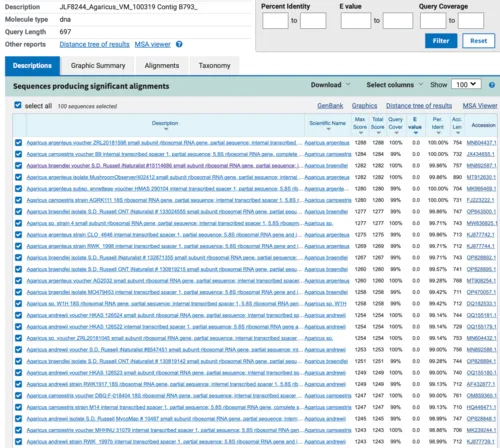Open the Show 100 results dropdown
This screenshot has height=448, width=500.
(466, 84)
